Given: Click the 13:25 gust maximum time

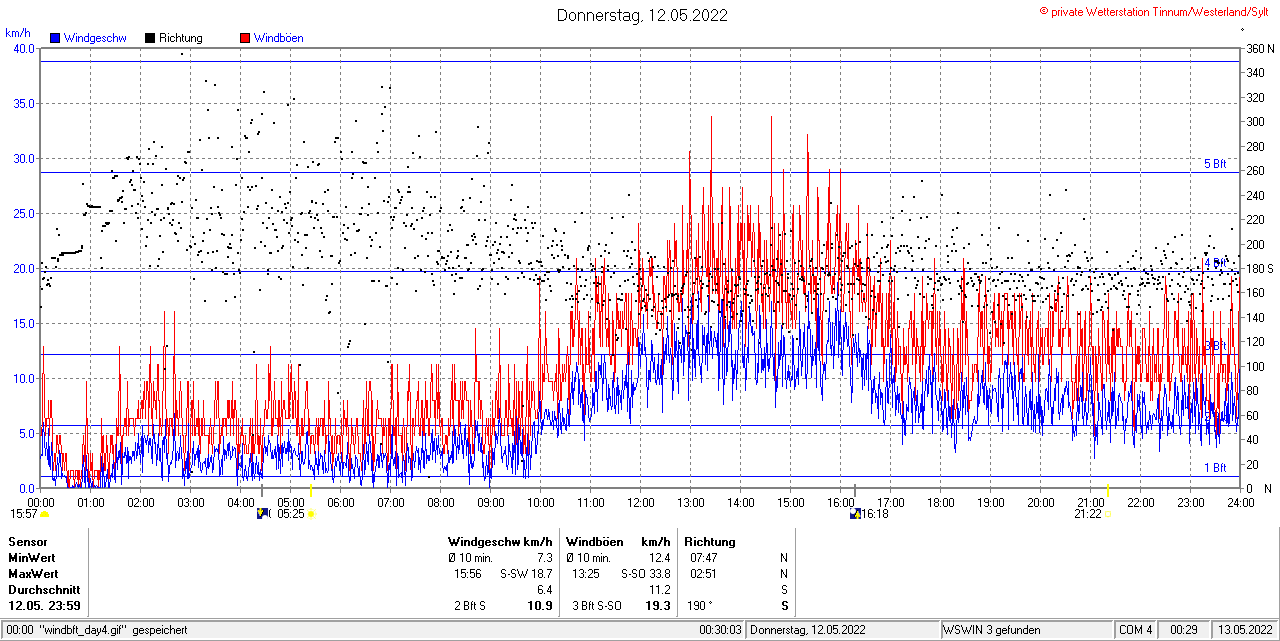Looking at the screenshot, I should click(x=586, y=574).
